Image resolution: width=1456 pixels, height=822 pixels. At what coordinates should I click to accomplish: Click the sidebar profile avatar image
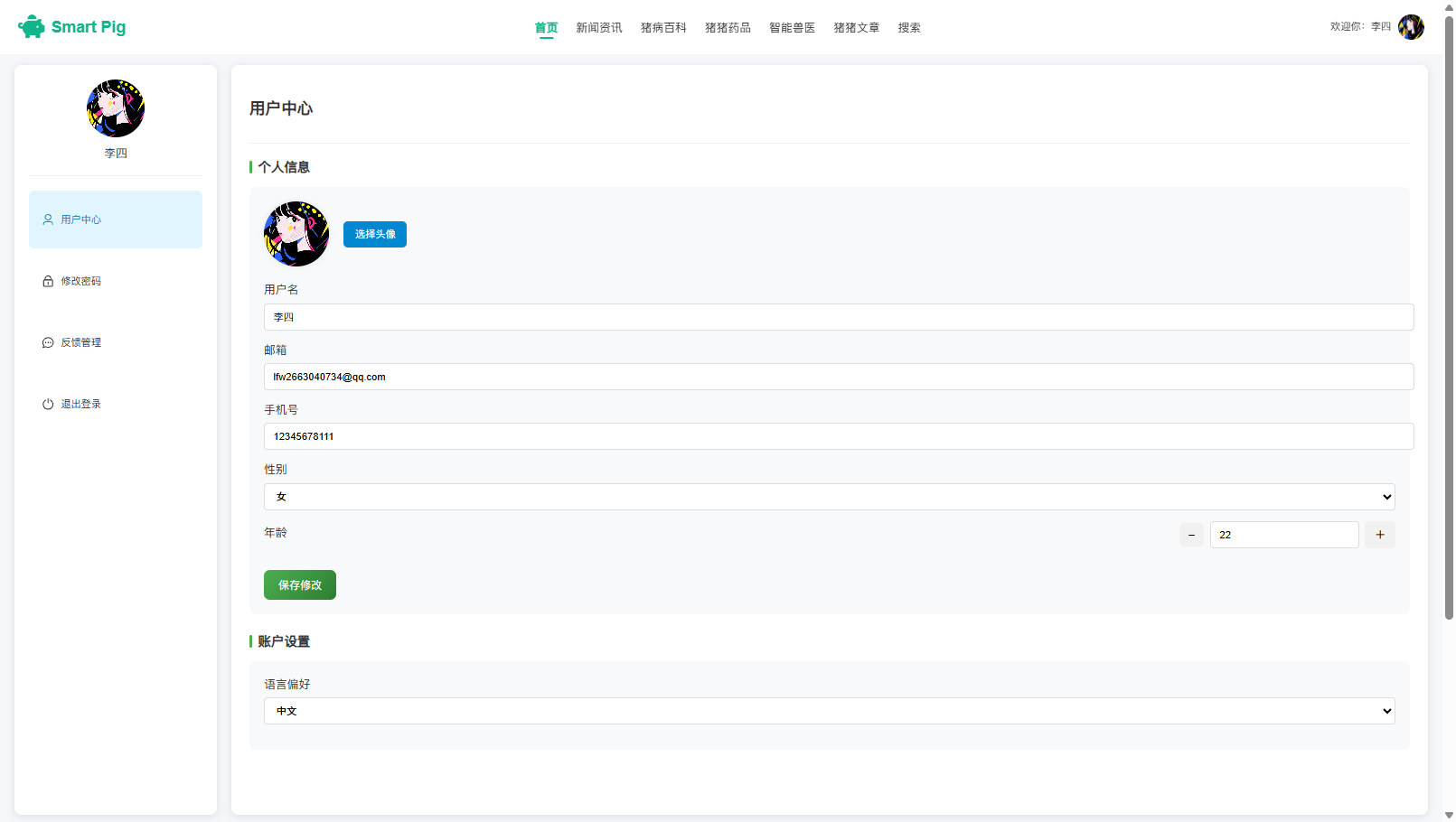(x=116, y=108)
